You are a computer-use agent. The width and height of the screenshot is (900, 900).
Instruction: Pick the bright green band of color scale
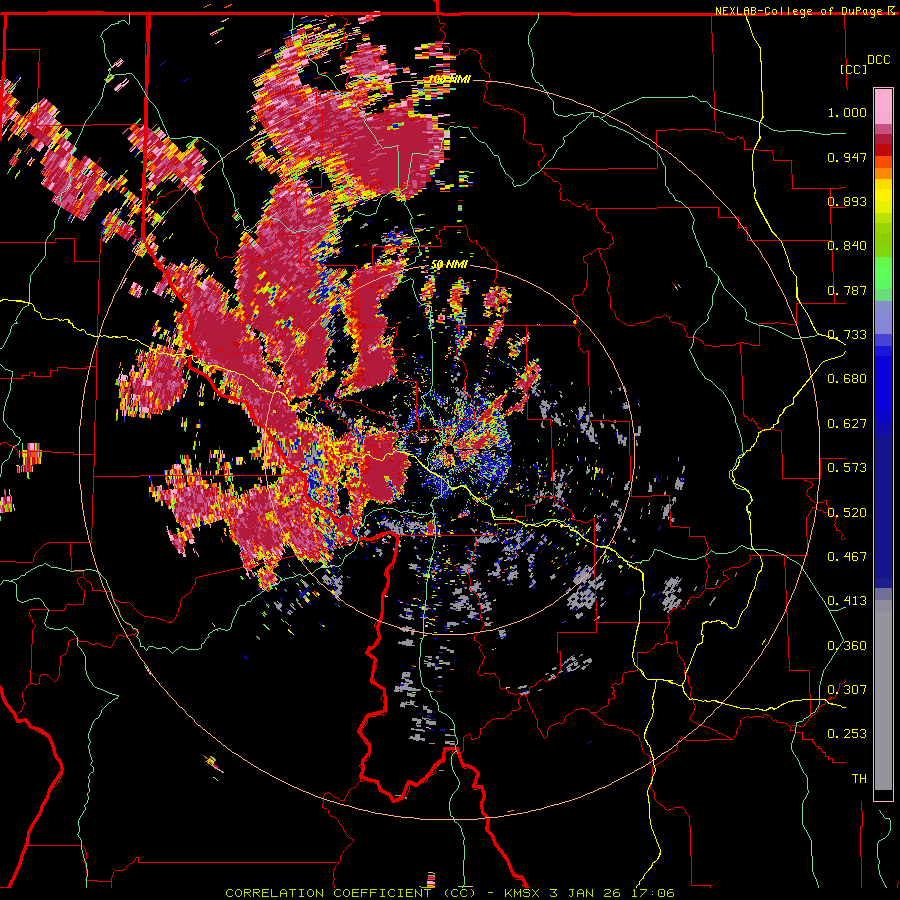point(883,273)
